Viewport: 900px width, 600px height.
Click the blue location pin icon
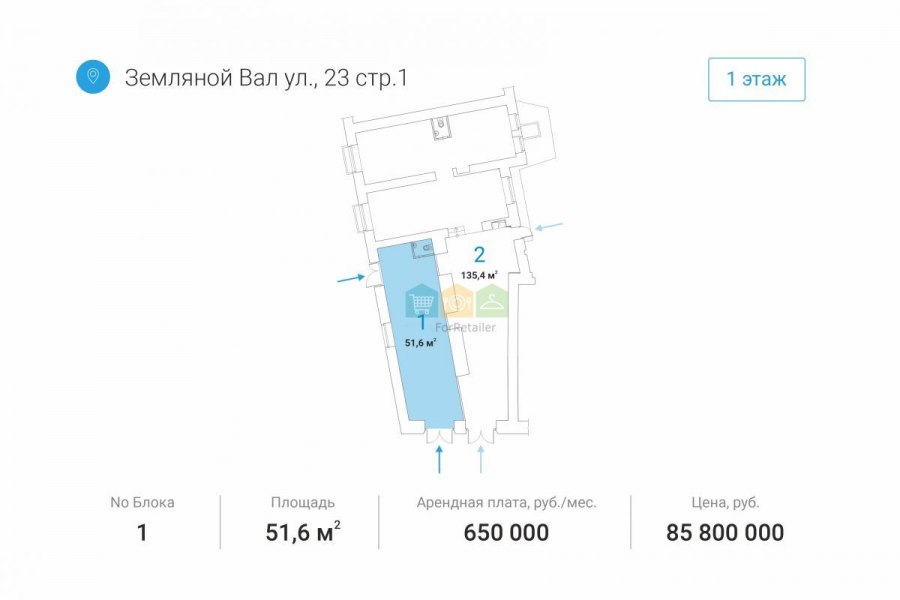[x=93, y=76]
